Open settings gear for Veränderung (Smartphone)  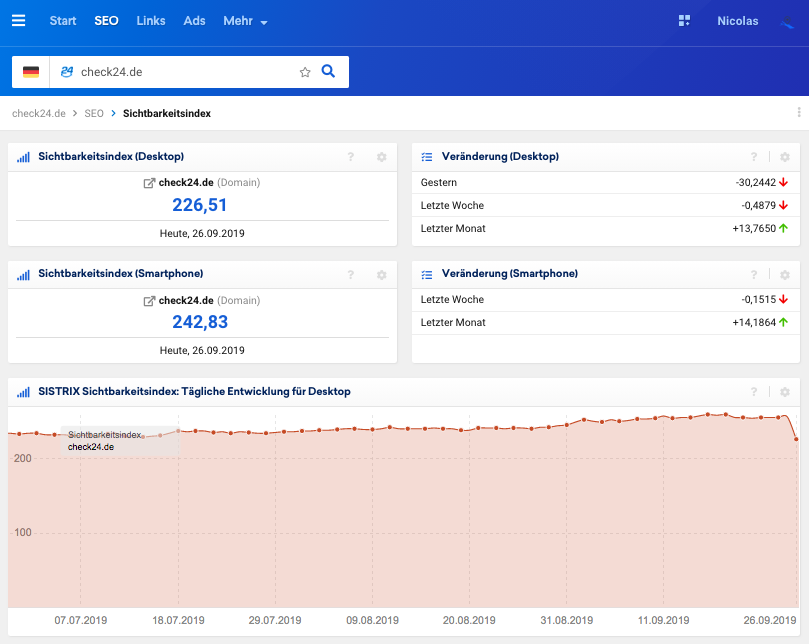coord(785,275)
